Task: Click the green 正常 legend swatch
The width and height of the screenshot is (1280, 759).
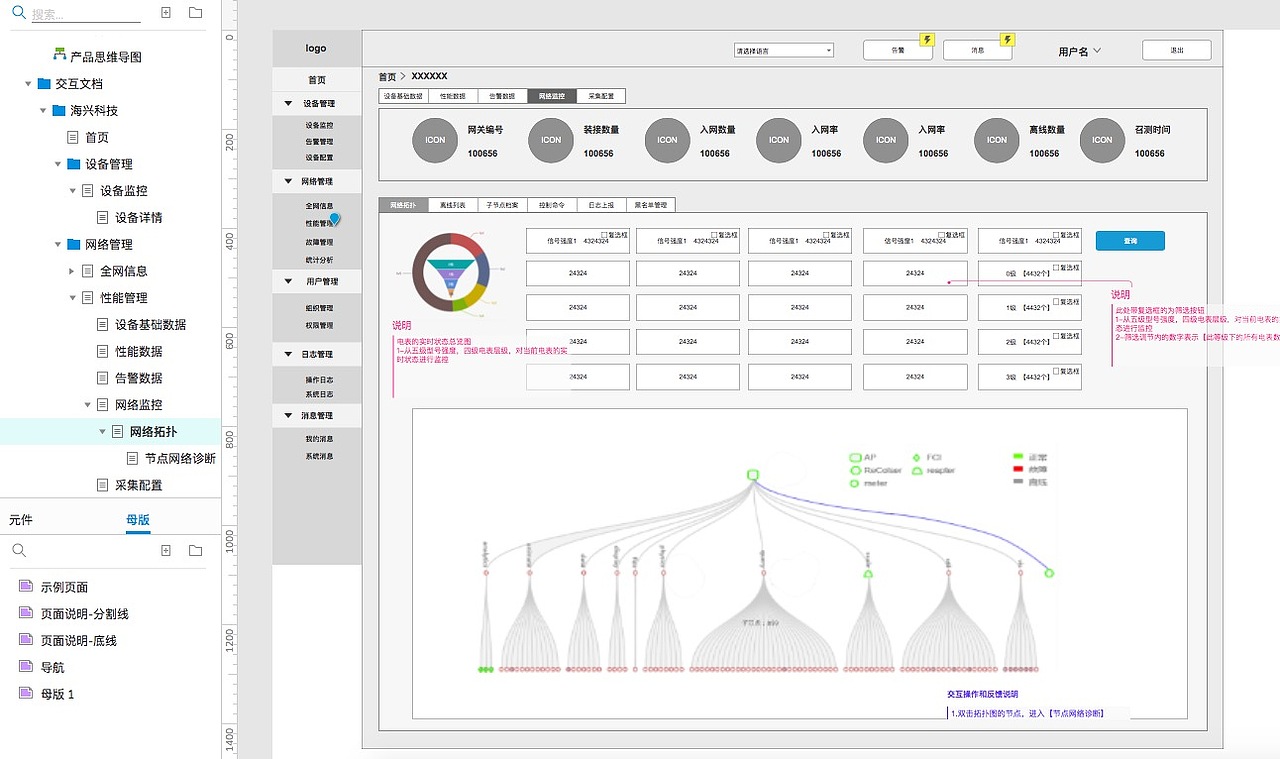Action: [x=1018, y=456]
